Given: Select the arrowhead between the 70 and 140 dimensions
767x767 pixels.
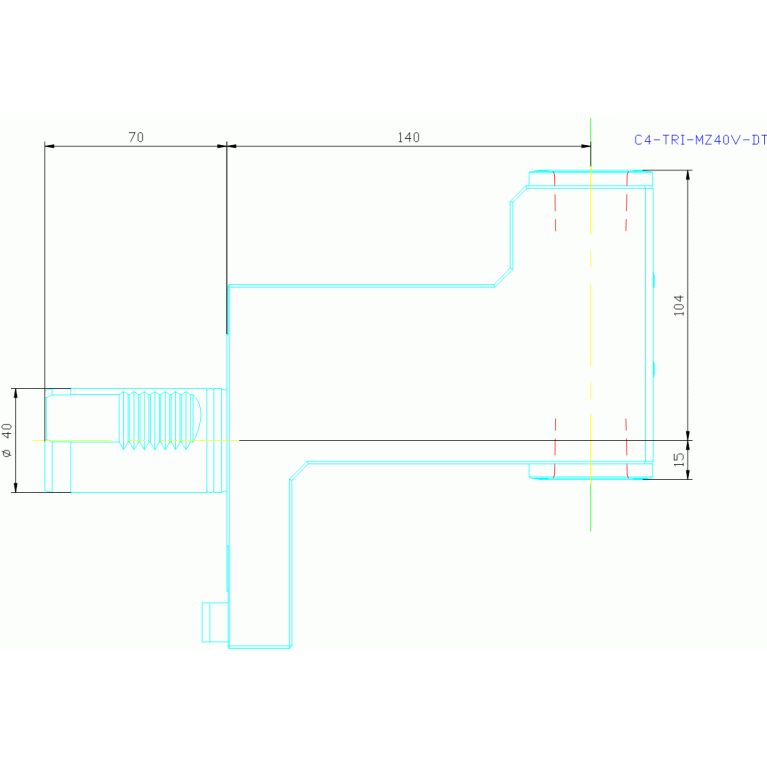Looking at the screenshot, I should coord(227,146).
